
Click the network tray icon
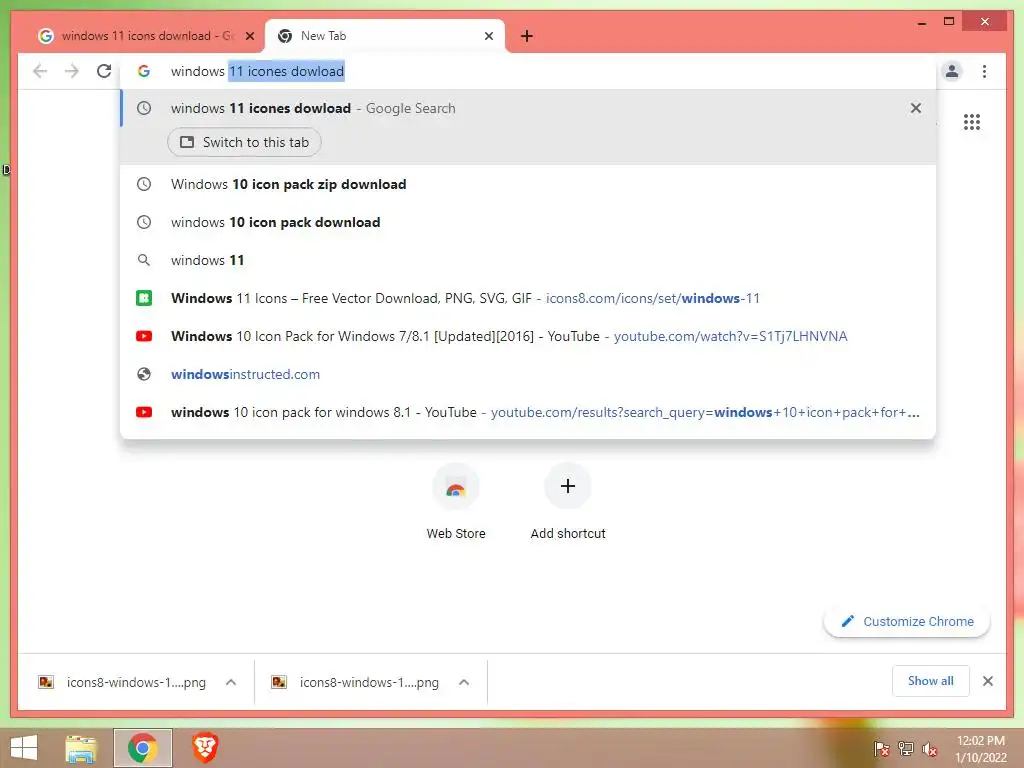[905, 749]
